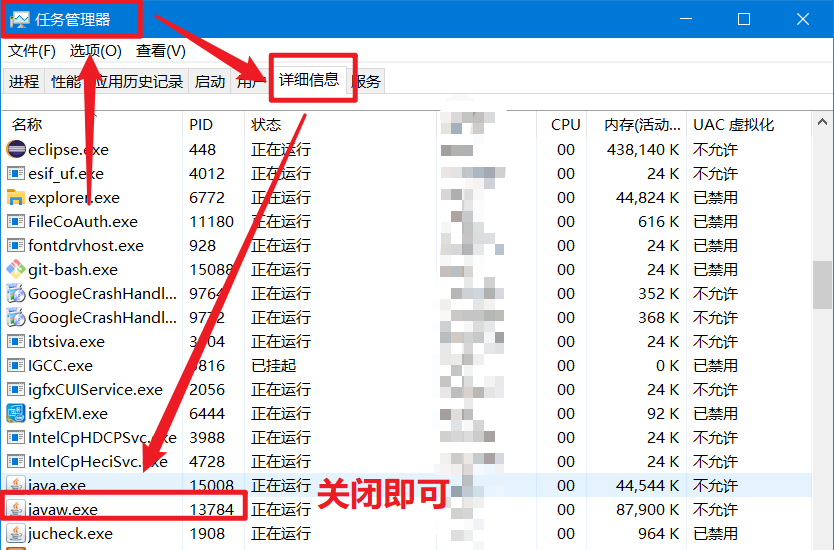Click the explorer.exe folder icon
The width and height of the screenshot is (834, 550).
coord(16,197)
